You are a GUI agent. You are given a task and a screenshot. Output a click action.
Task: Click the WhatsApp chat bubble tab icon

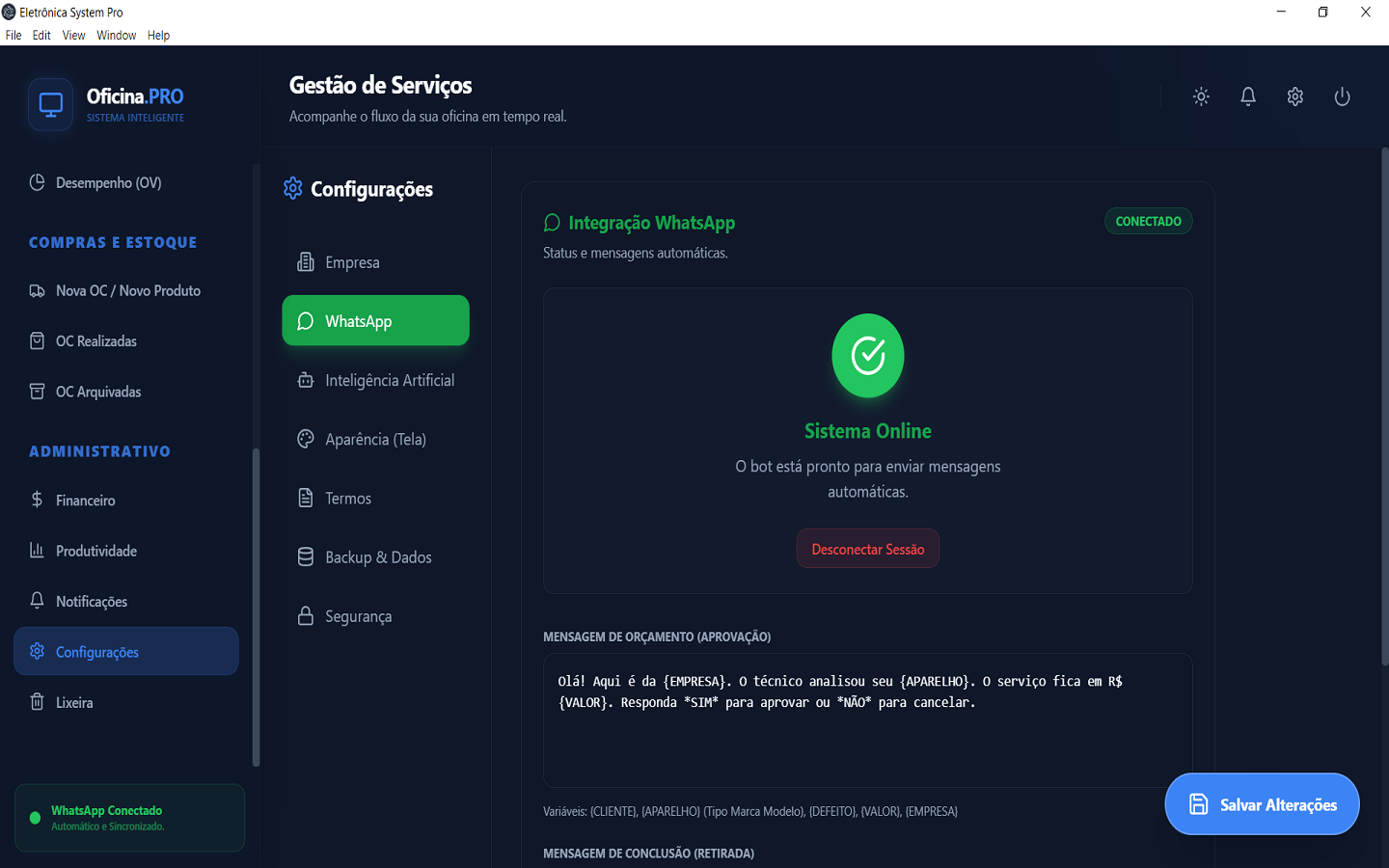[306, 321]
